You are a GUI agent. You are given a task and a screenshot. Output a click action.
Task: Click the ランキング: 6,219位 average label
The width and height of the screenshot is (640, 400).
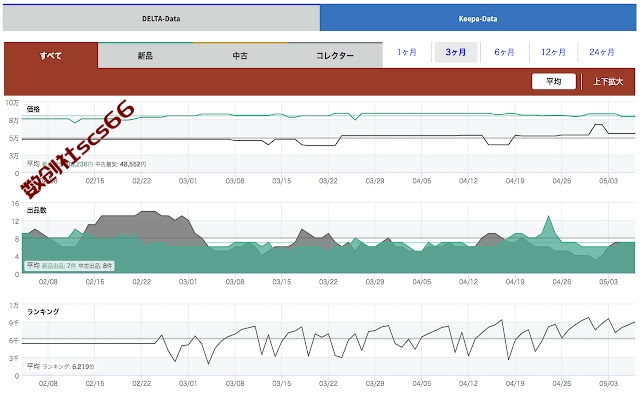(x=68, y=367)
